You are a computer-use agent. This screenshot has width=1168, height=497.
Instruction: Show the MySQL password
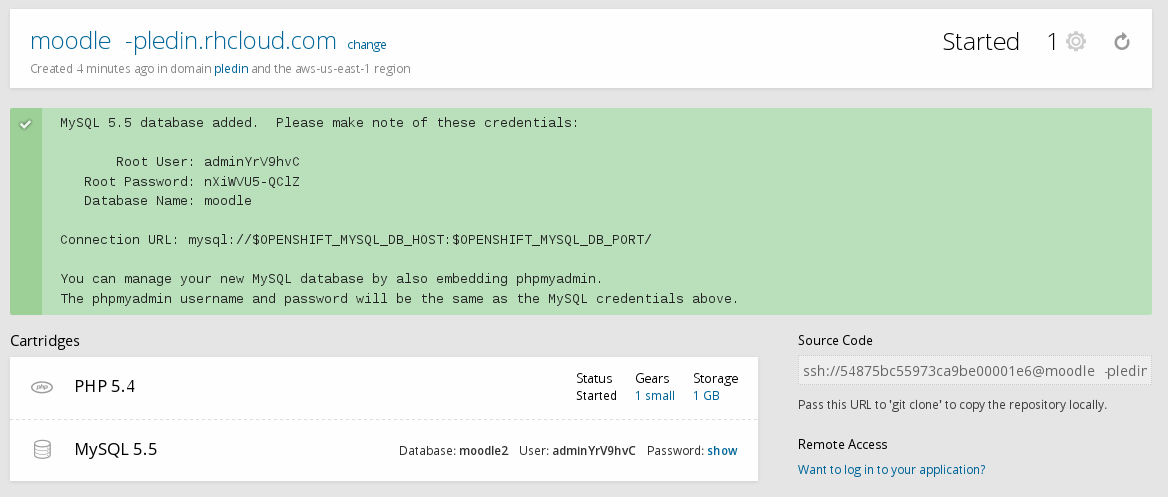pyautogui.click(x=722, y=451)
